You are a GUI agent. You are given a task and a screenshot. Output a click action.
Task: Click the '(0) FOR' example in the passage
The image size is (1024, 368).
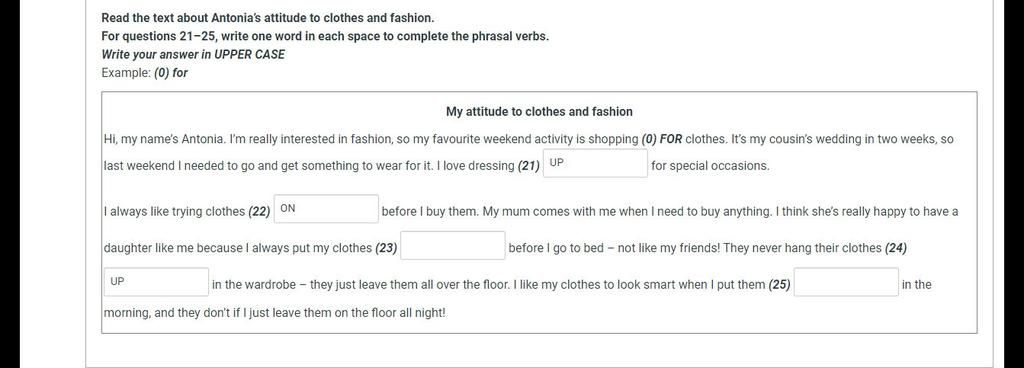click(x=662, y=140)
